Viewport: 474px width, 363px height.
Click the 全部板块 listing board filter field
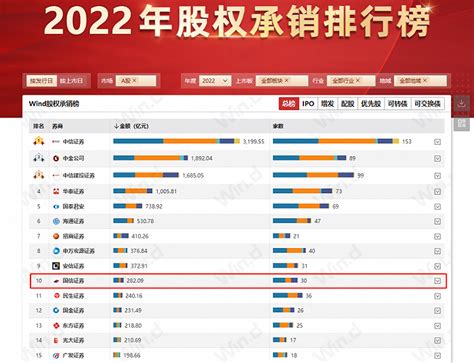point(282,81)
